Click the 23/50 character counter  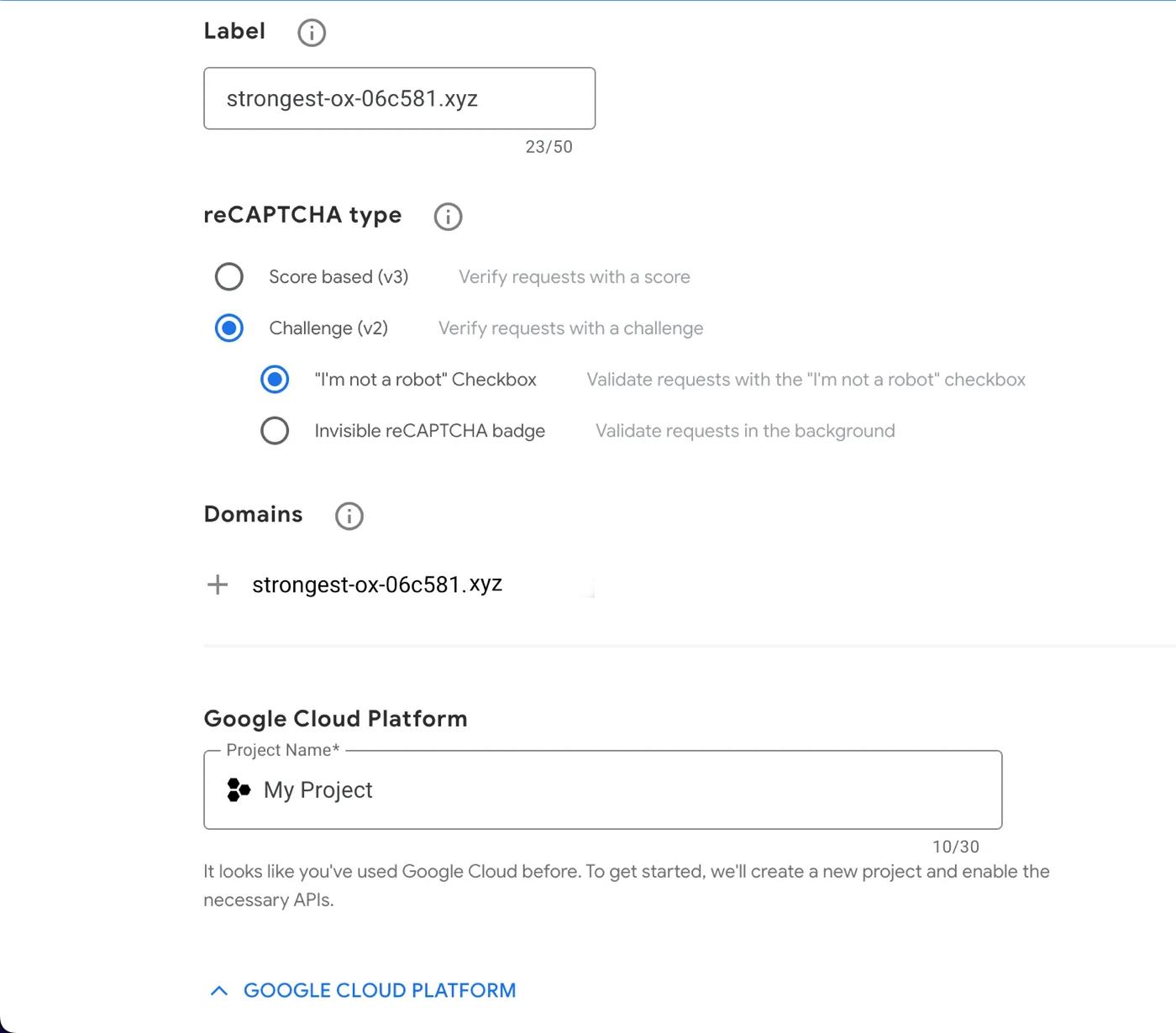[549, 147]
